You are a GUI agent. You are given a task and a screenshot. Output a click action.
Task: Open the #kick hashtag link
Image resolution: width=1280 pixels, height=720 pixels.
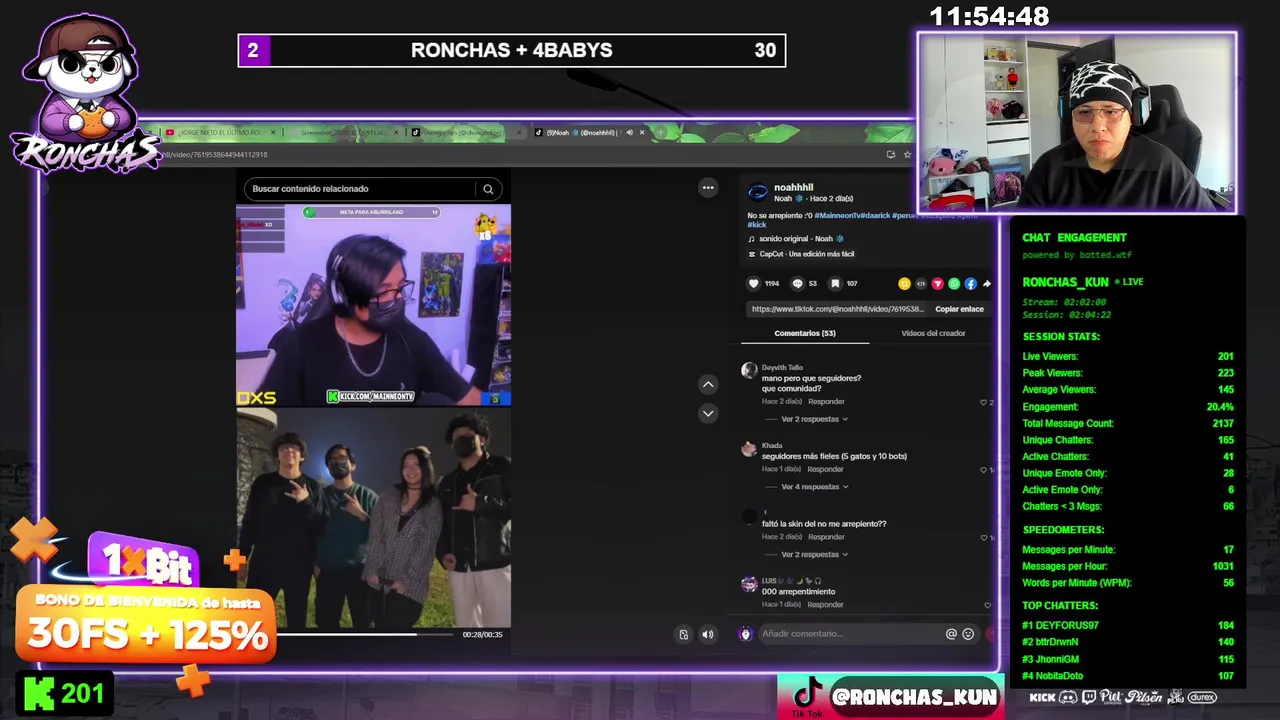(x=756, y=225)
